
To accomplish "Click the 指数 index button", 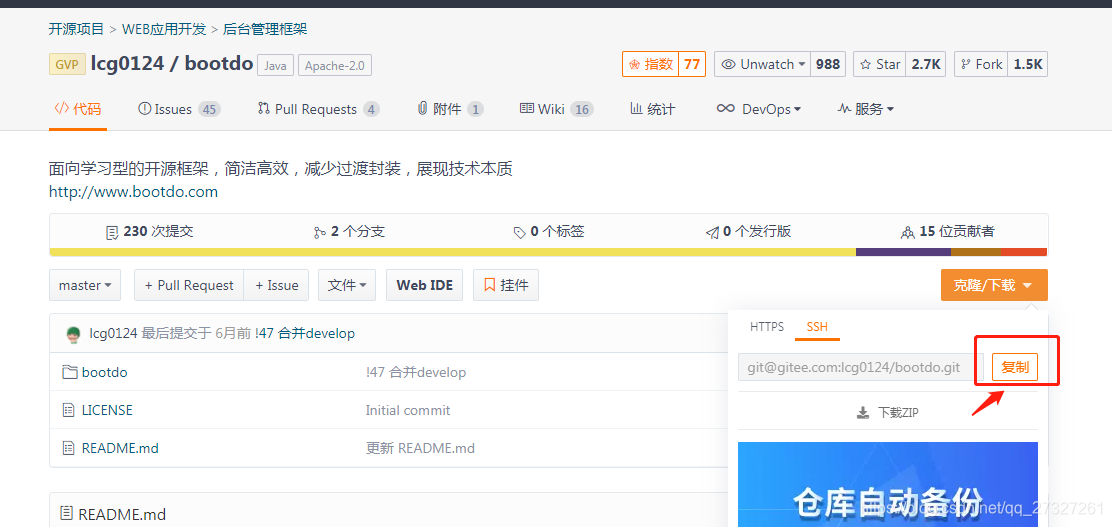I will [x=650, y=65].
